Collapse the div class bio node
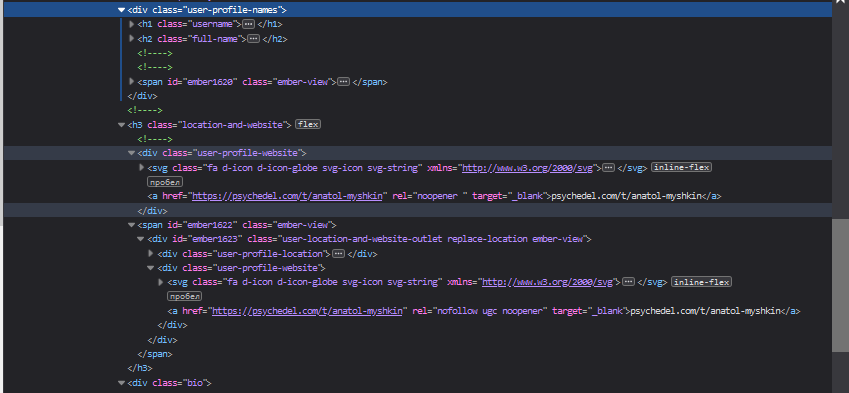849x393 pixels. (121, 383)
